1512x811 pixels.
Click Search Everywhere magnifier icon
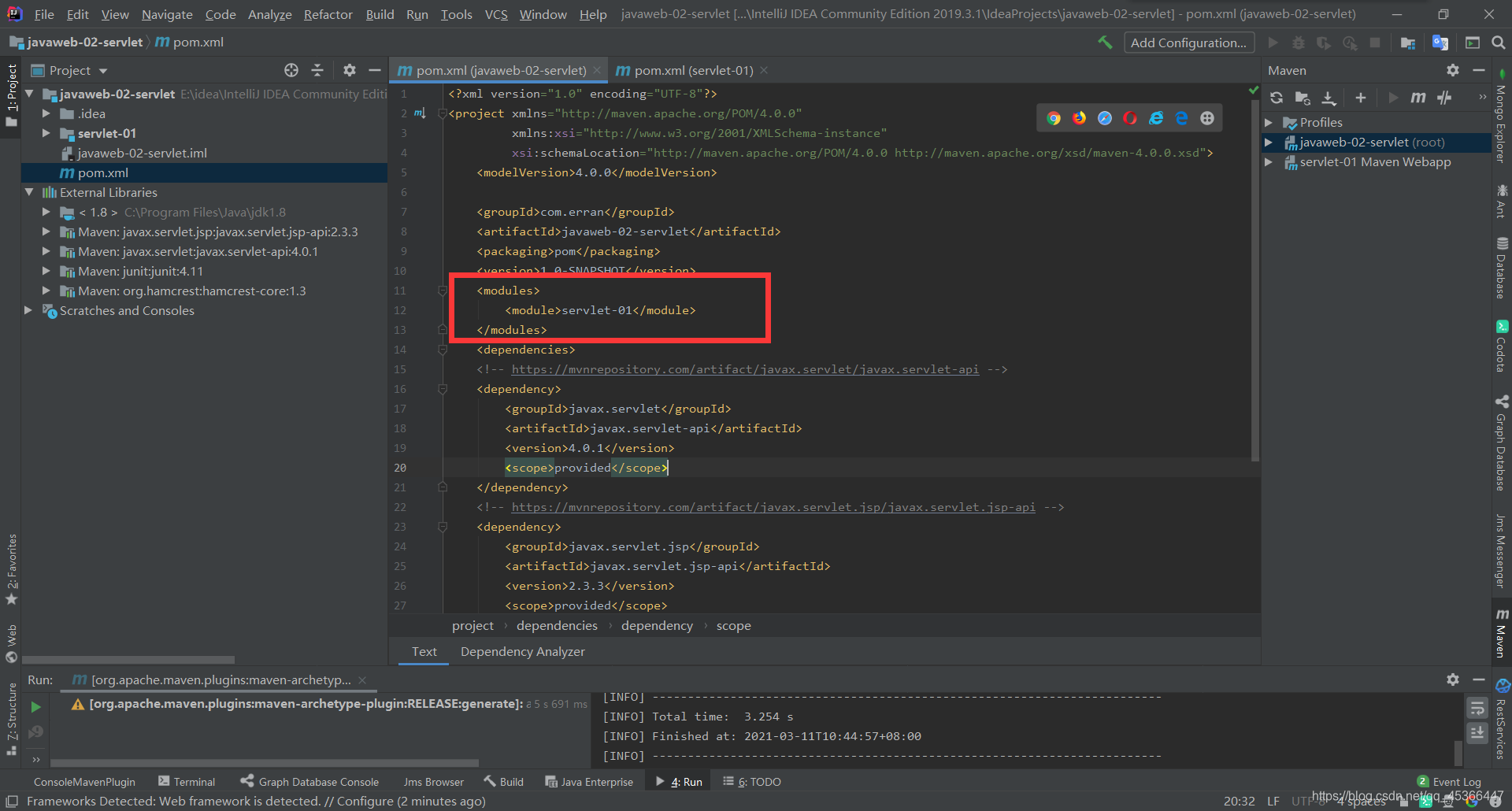point(1499,43)
